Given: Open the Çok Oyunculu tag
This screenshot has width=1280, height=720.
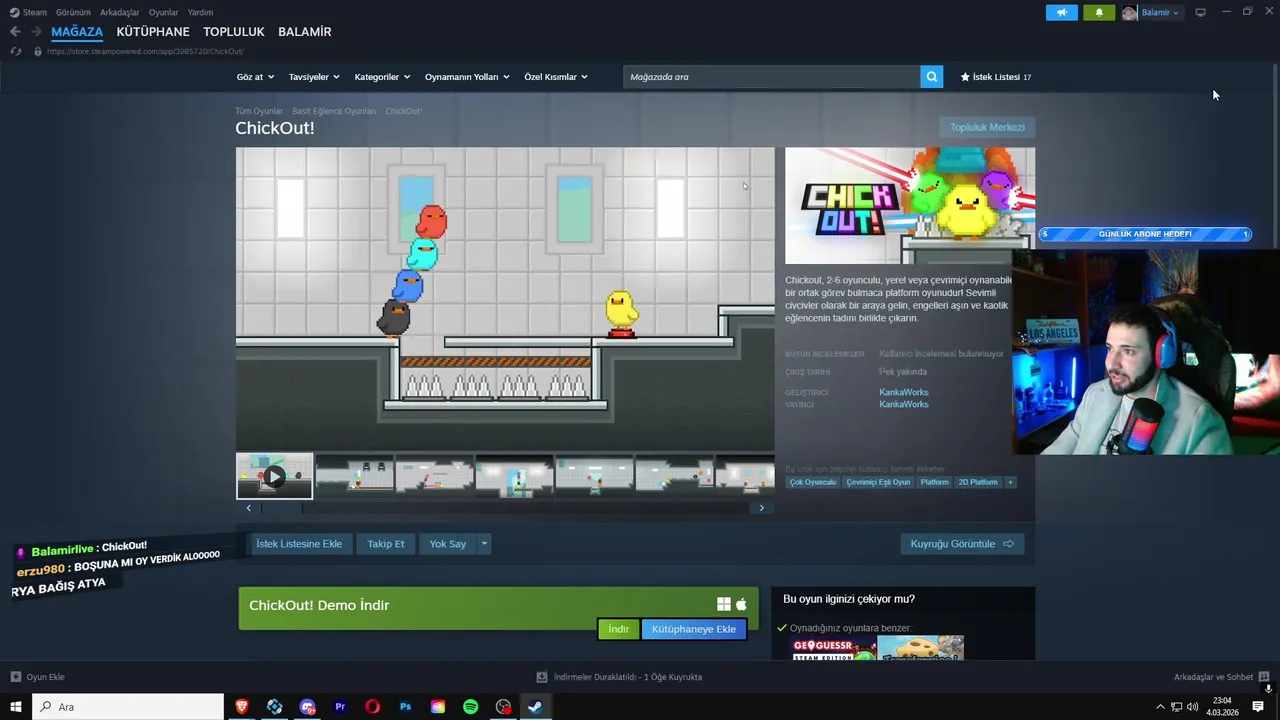Looking at the screenshot, I should click(x=813, y=482).
